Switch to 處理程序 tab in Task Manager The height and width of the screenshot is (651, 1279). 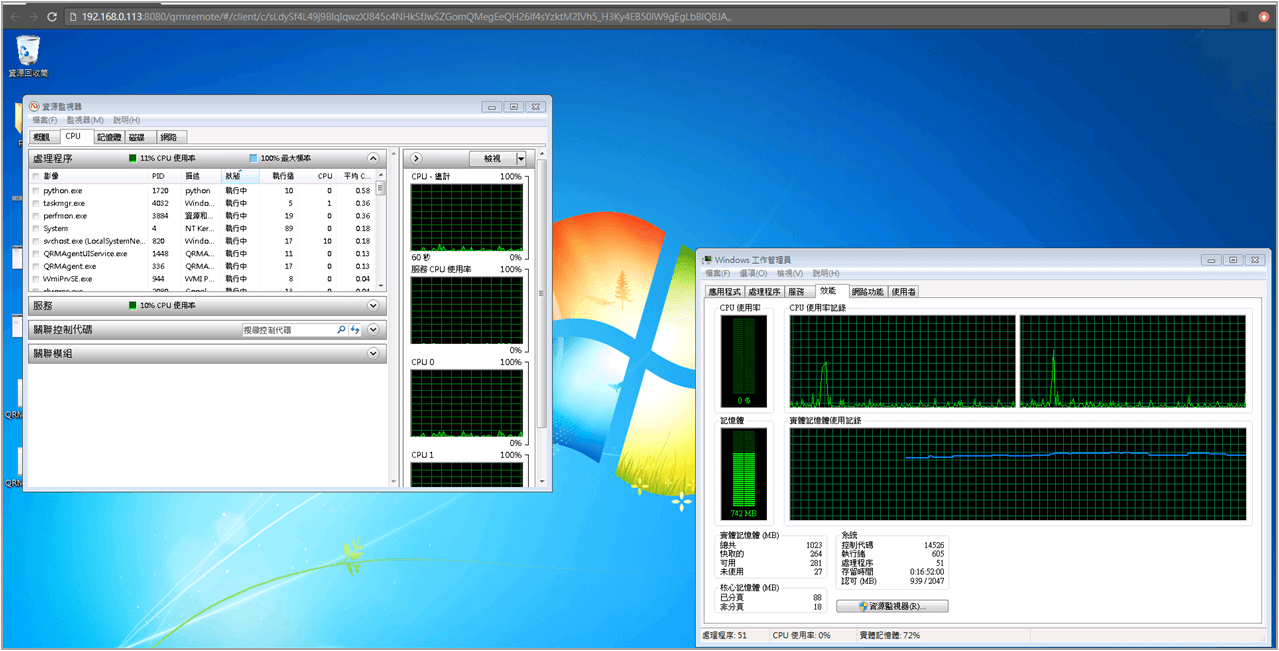coord(764,292)
